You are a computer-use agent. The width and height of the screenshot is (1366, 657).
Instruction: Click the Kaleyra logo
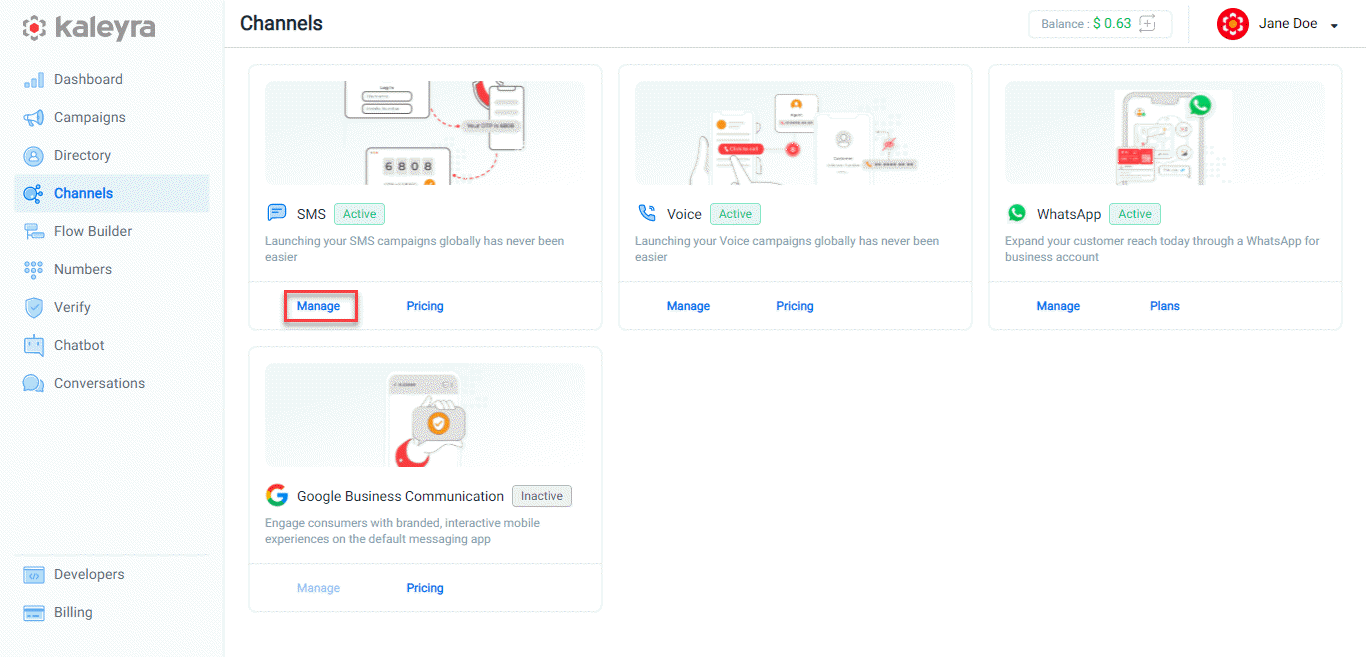[89, 27]
